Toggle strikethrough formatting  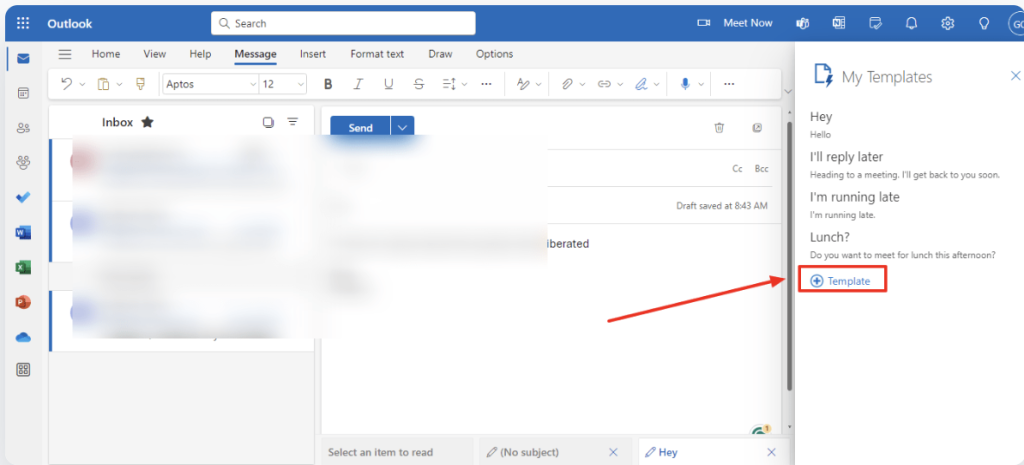[418, 85]
